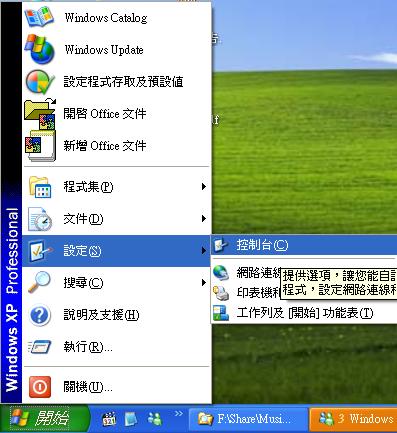Click the red 關機 power icon
The image size is (397, 433).
click(x=40, y=387)
